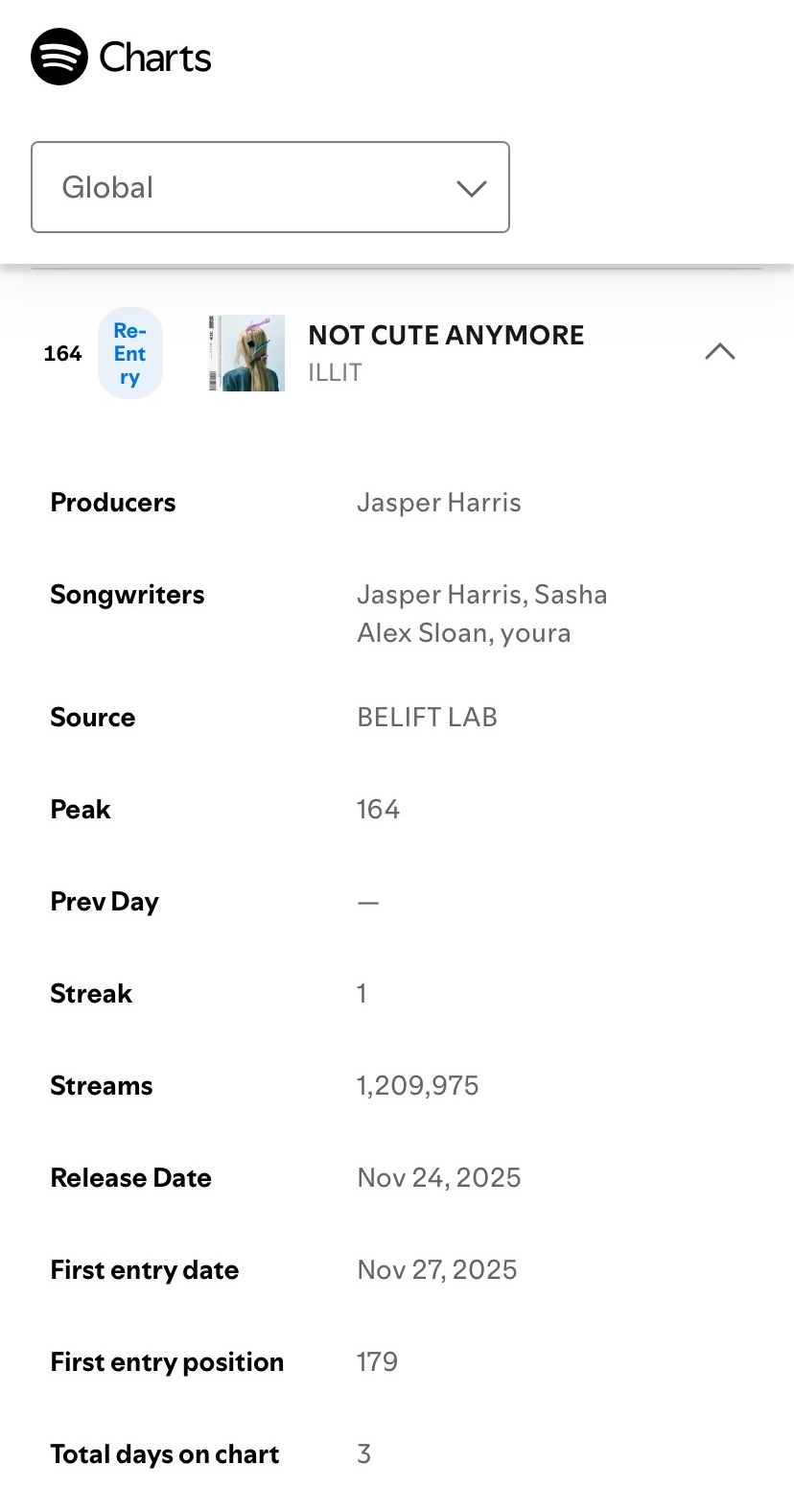Select the NOT CUTE ANYMORE song title
The width and height of the screenshot is (794, 1512).
tap(446, 335)
